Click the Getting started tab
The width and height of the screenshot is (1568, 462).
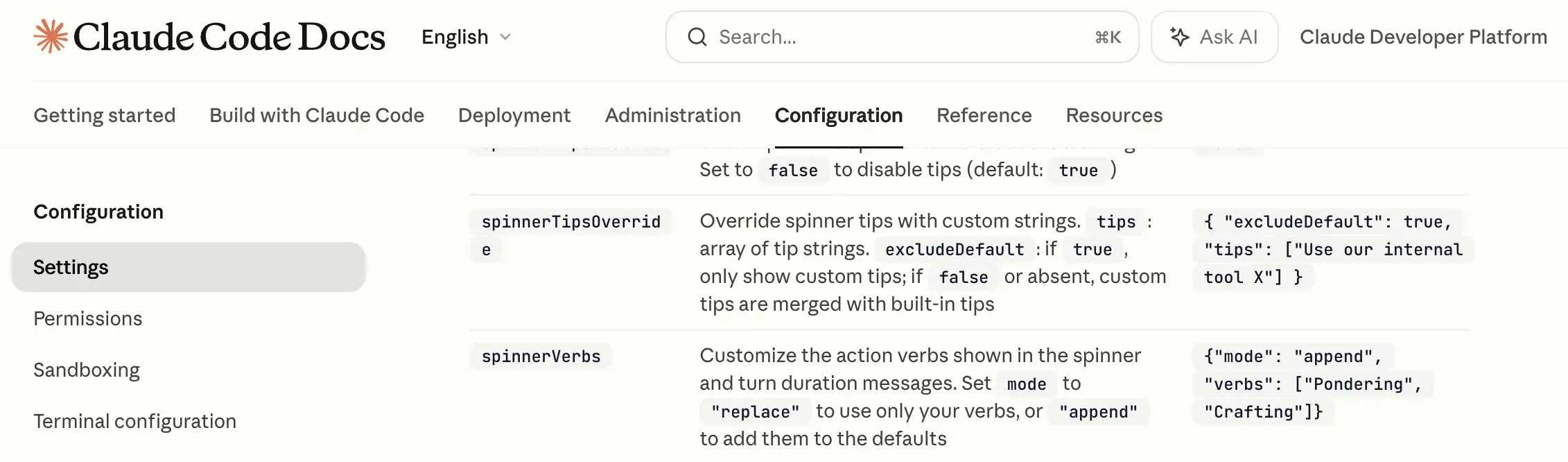pyautogui.click(x=105, y=115)
